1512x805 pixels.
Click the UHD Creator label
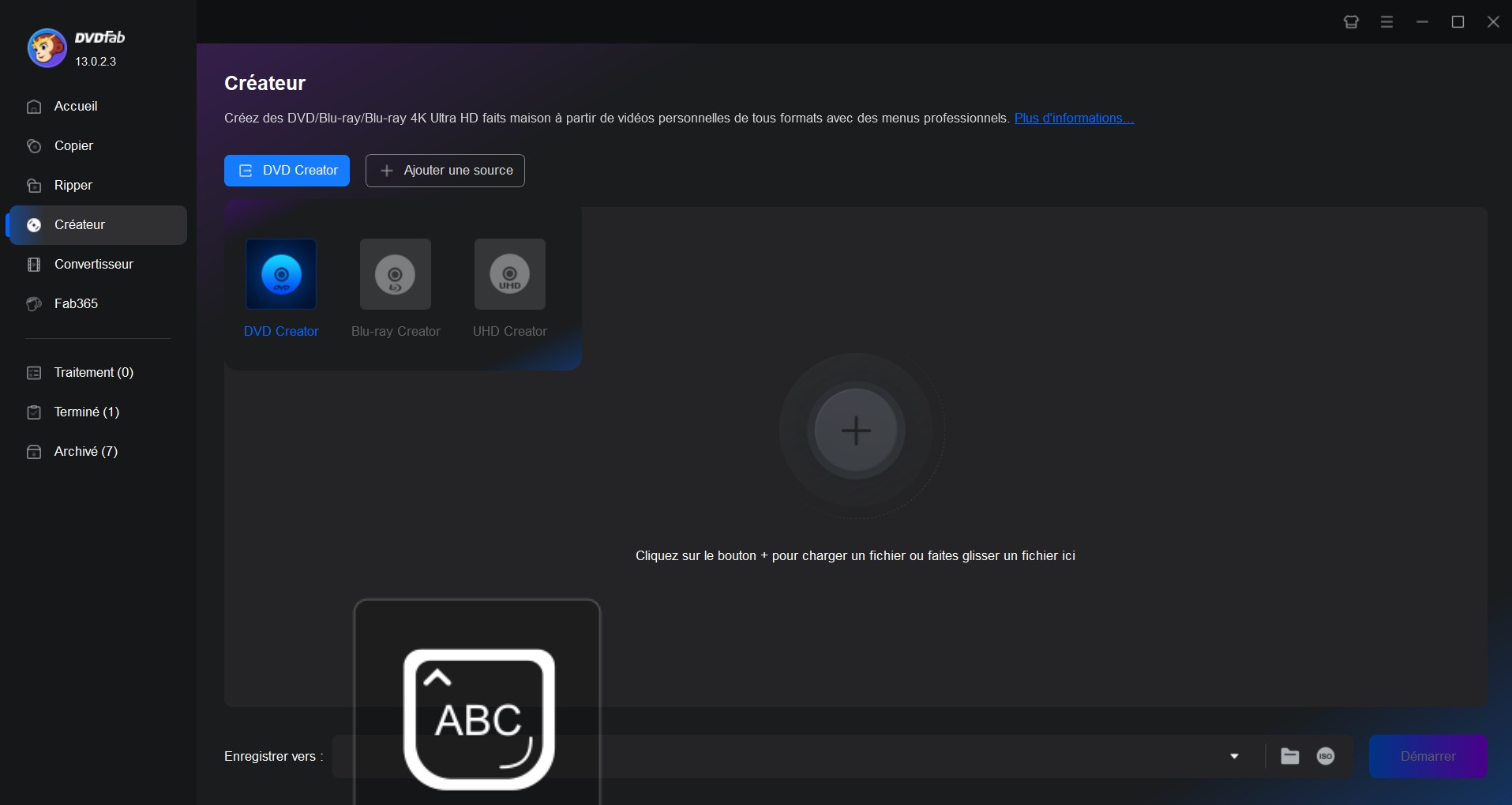coord(510,332)
